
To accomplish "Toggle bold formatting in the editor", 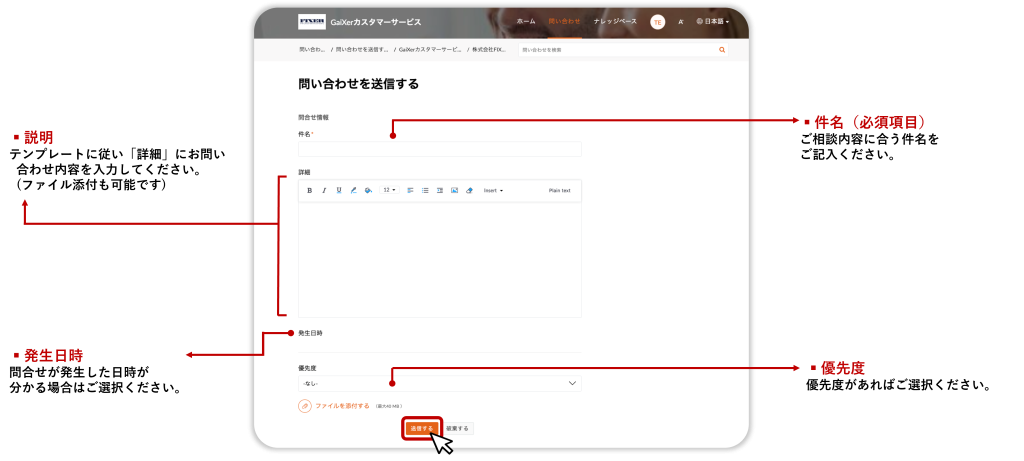I will [x=309, y=190].
